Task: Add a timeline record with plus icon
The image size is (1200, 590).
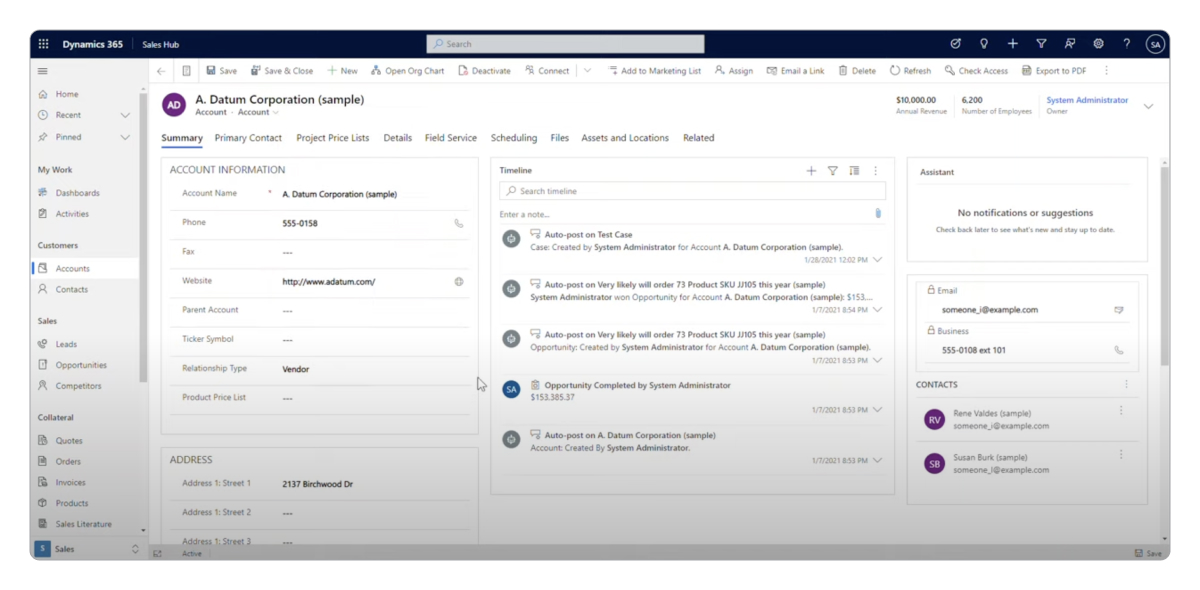Action: tap(811, 171)
